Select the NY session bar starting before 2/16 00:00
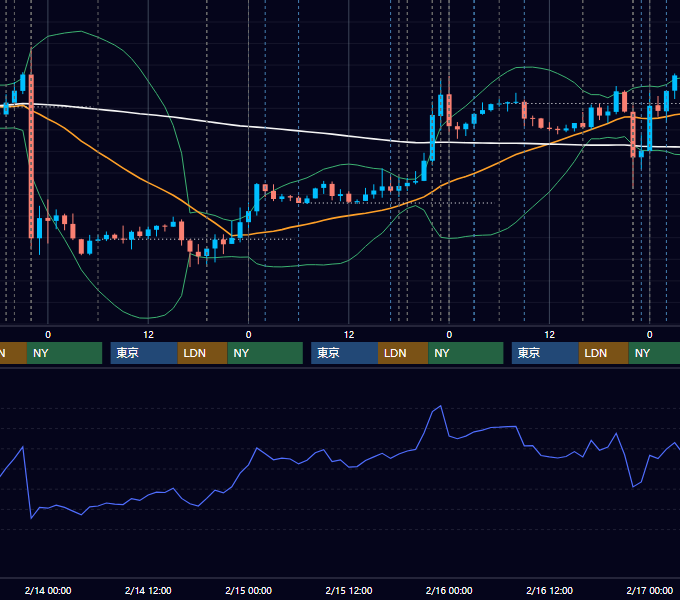 [466, 353]
